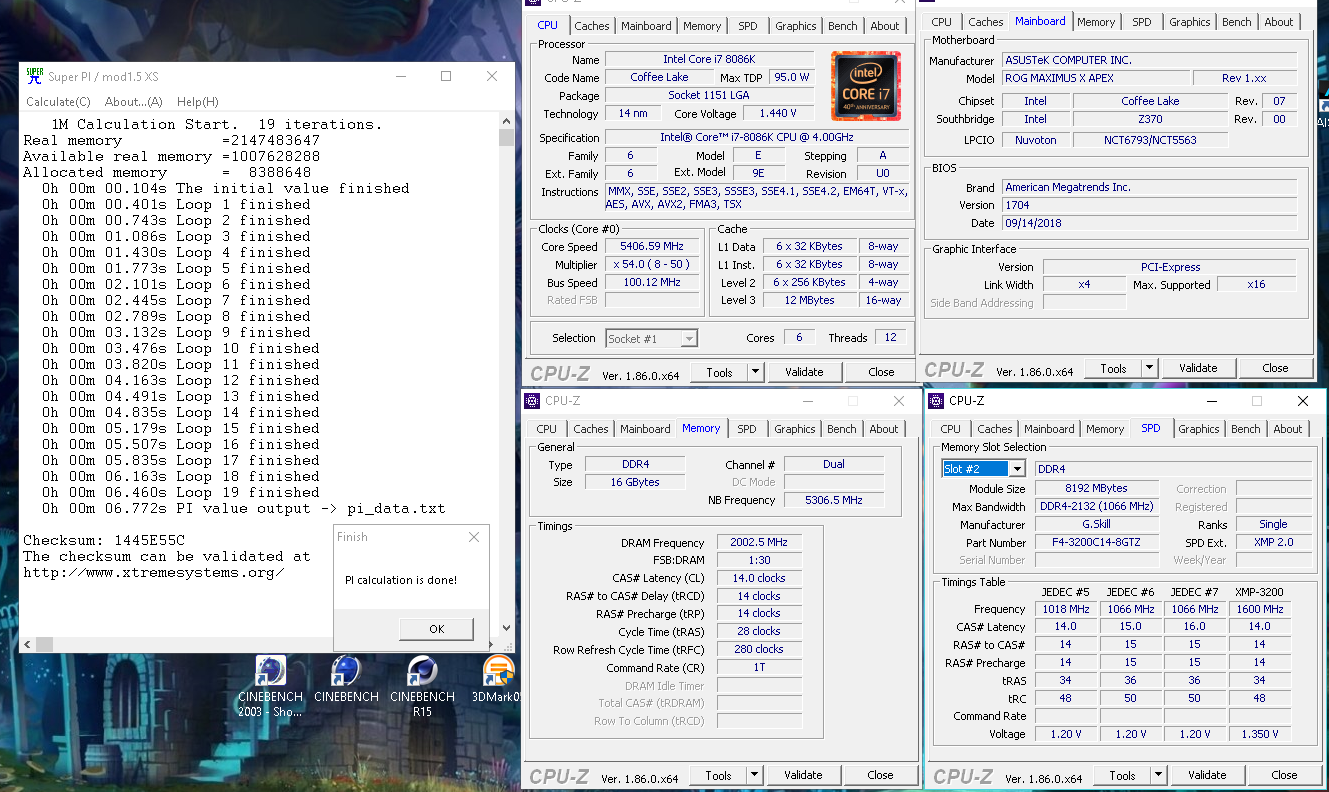Screen dimensions: 1329x792
Task: Click the CPU-Z icon in the Memory window title bar
Action: click(x=531, y=401)
